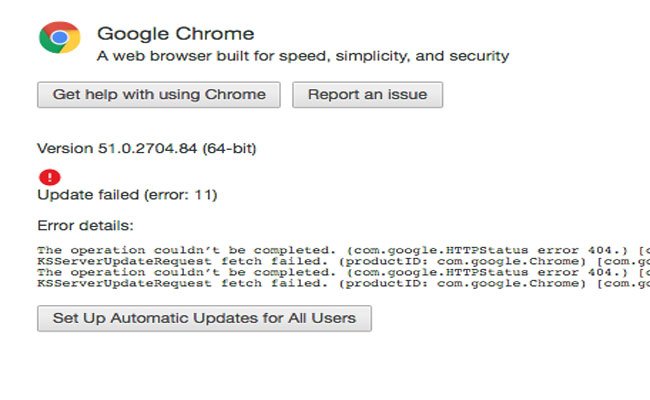Set Up Automatic Updates for All Users
Image resolution: width=650 pixels, height=400 pixels.
coord(204,318)
